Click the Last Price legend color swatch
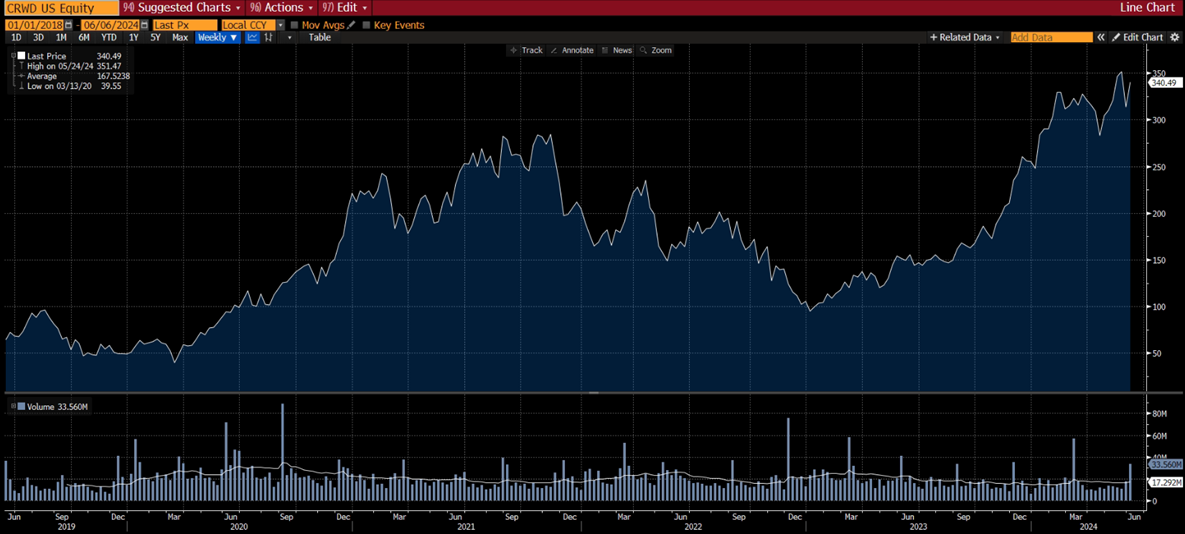 [x=21, y=56]
